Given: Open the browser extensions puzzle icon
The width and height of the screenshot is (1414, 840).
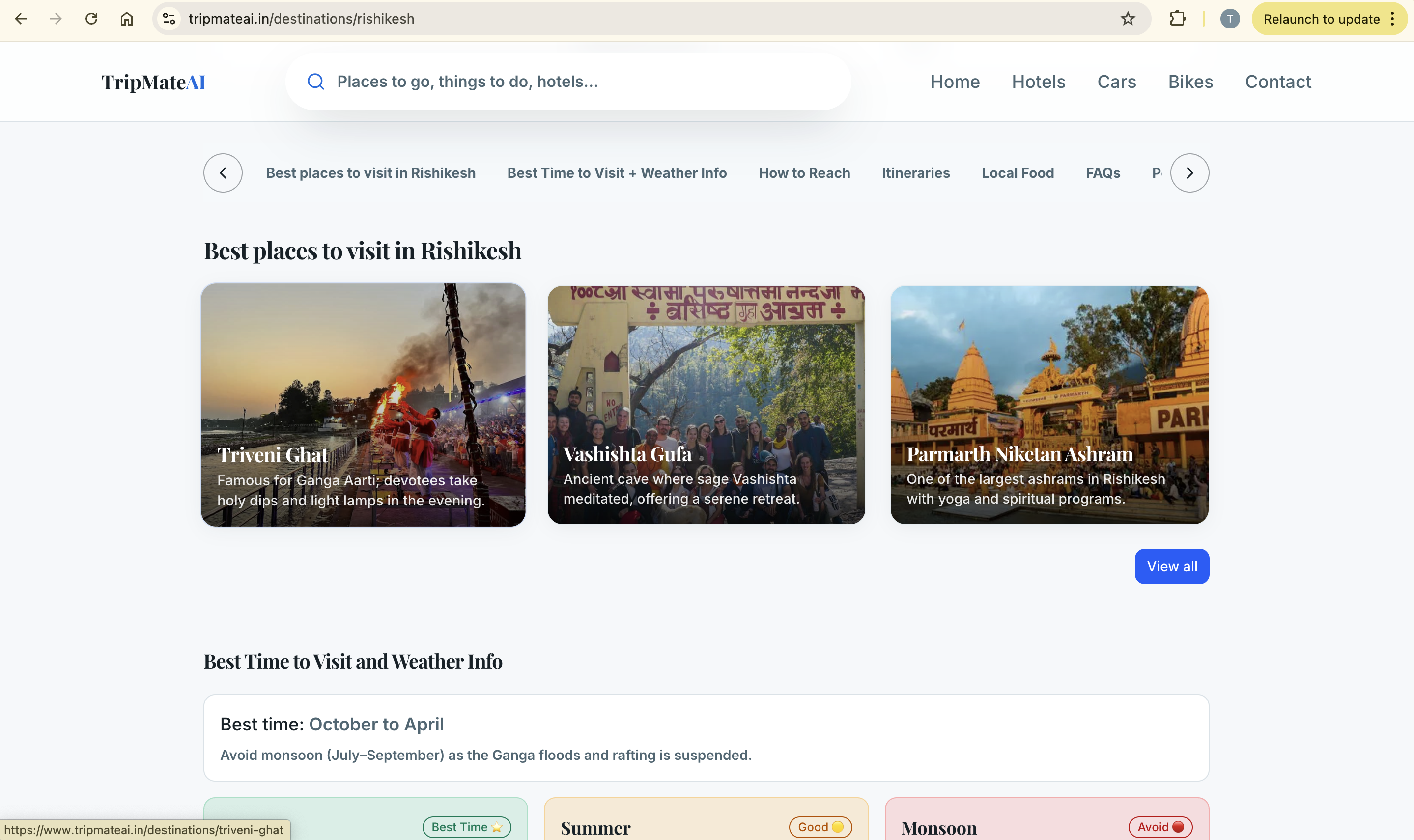Looking at the screenshot, I should coord(1177,18).
